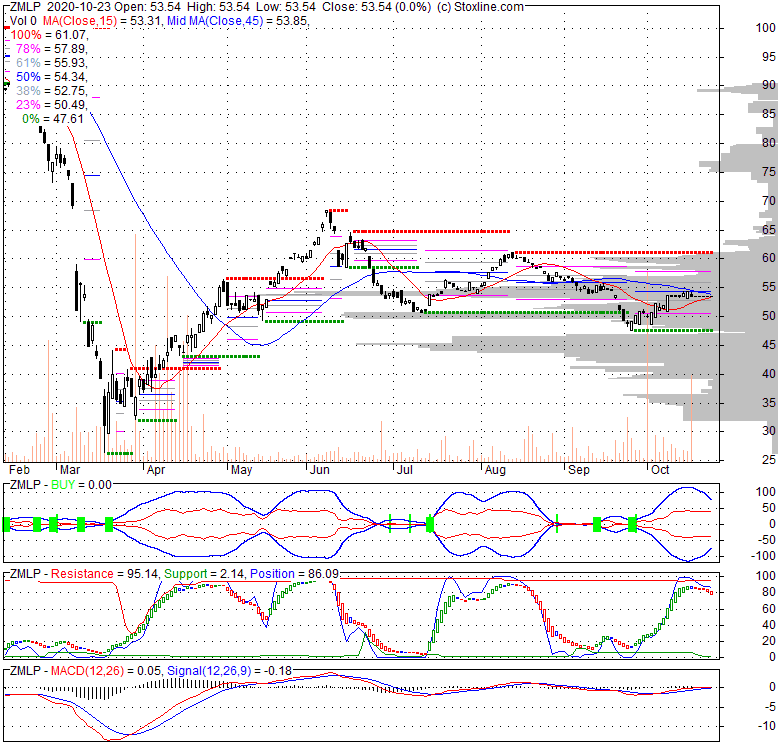Click the 61% = 55.93 Fibonacci level
Viewport: 780px width, 745px height.
(x=52, y=63)
